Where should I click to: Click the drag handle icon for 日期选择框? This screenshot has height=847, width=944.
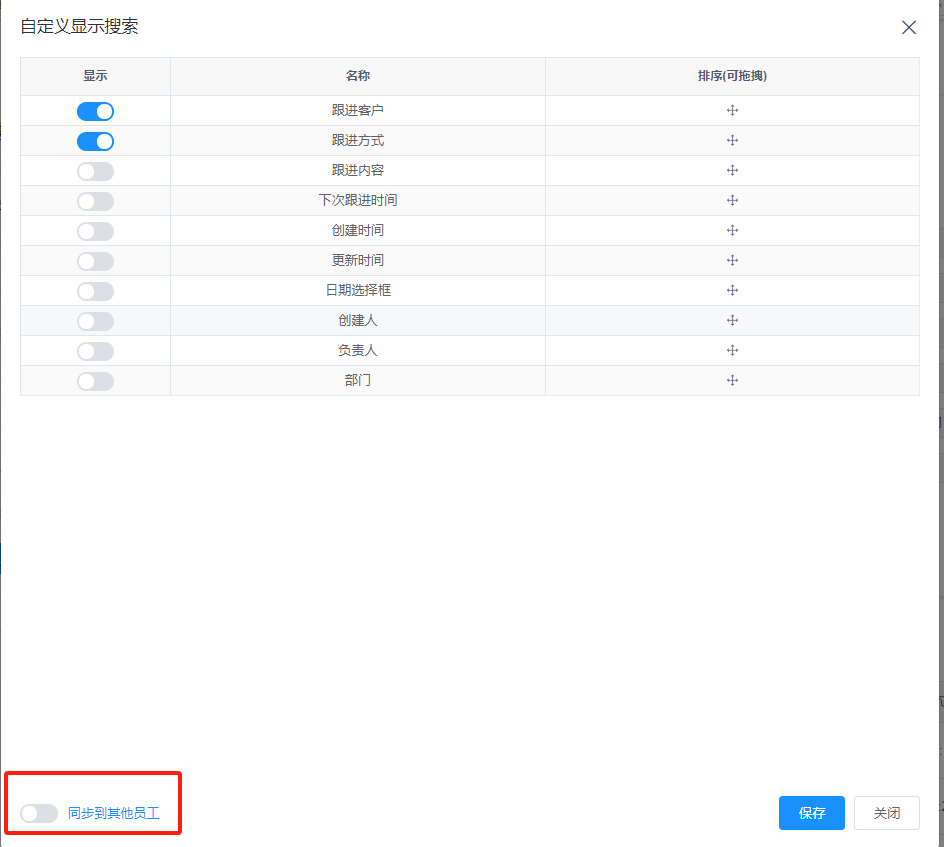coord(732,291)
